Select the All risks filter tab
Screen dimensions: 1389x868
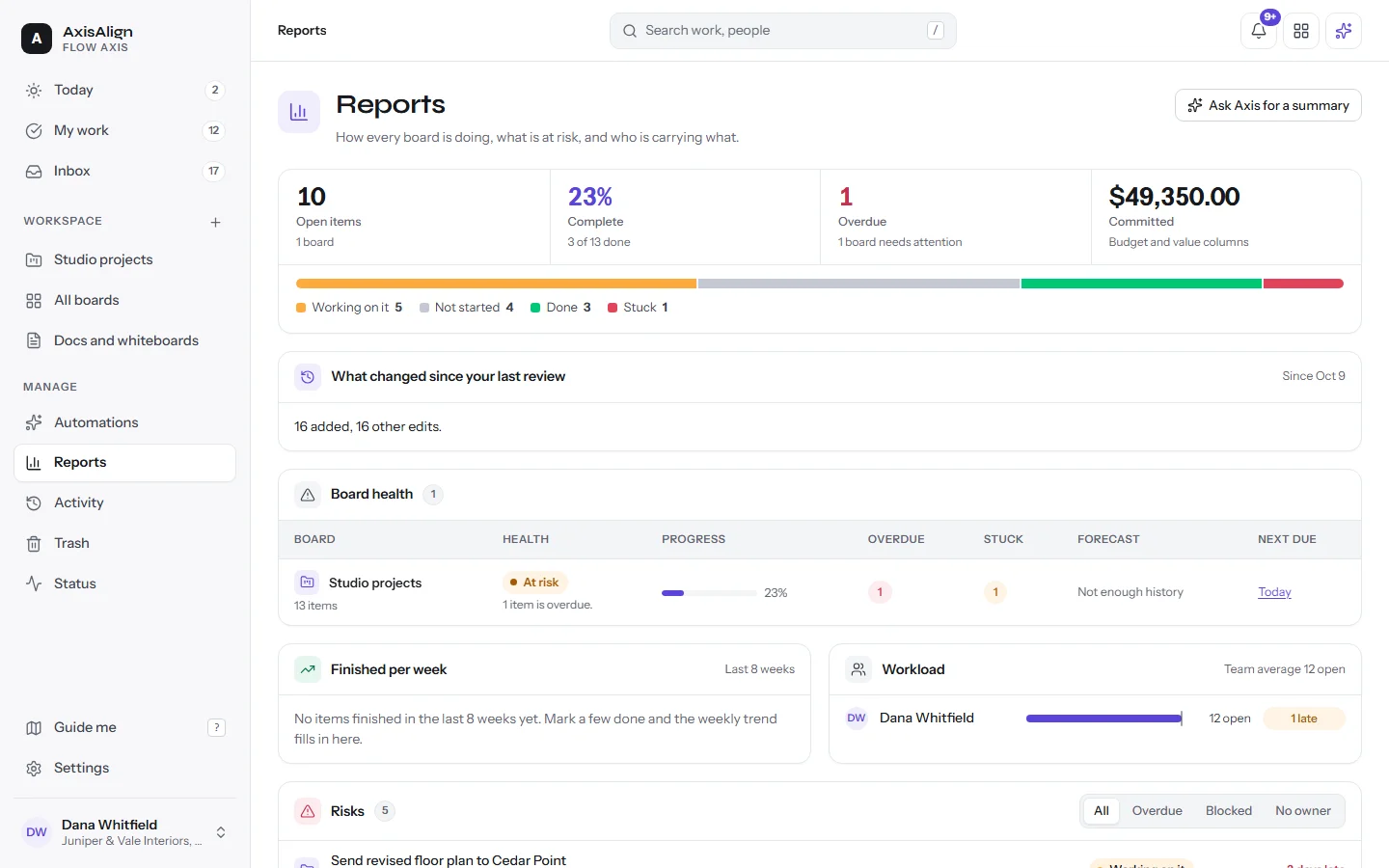point(1102,811)
